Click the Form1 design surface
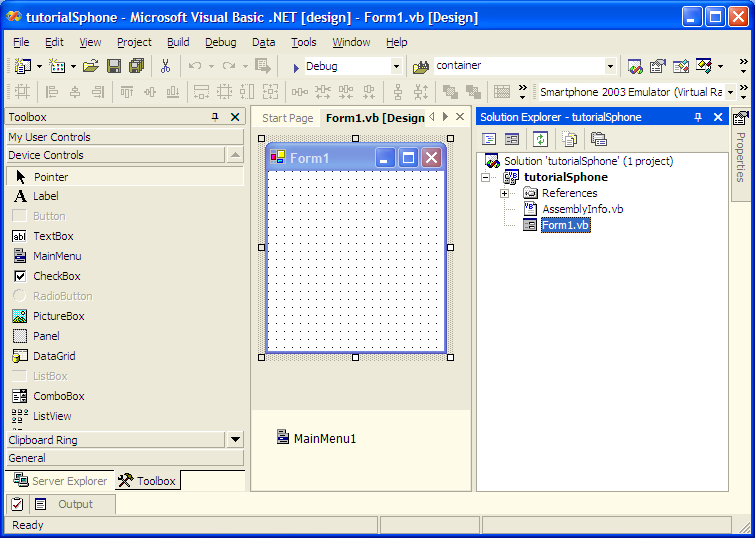The height and width of the screenshot is (538, 755). click(355, 260)
